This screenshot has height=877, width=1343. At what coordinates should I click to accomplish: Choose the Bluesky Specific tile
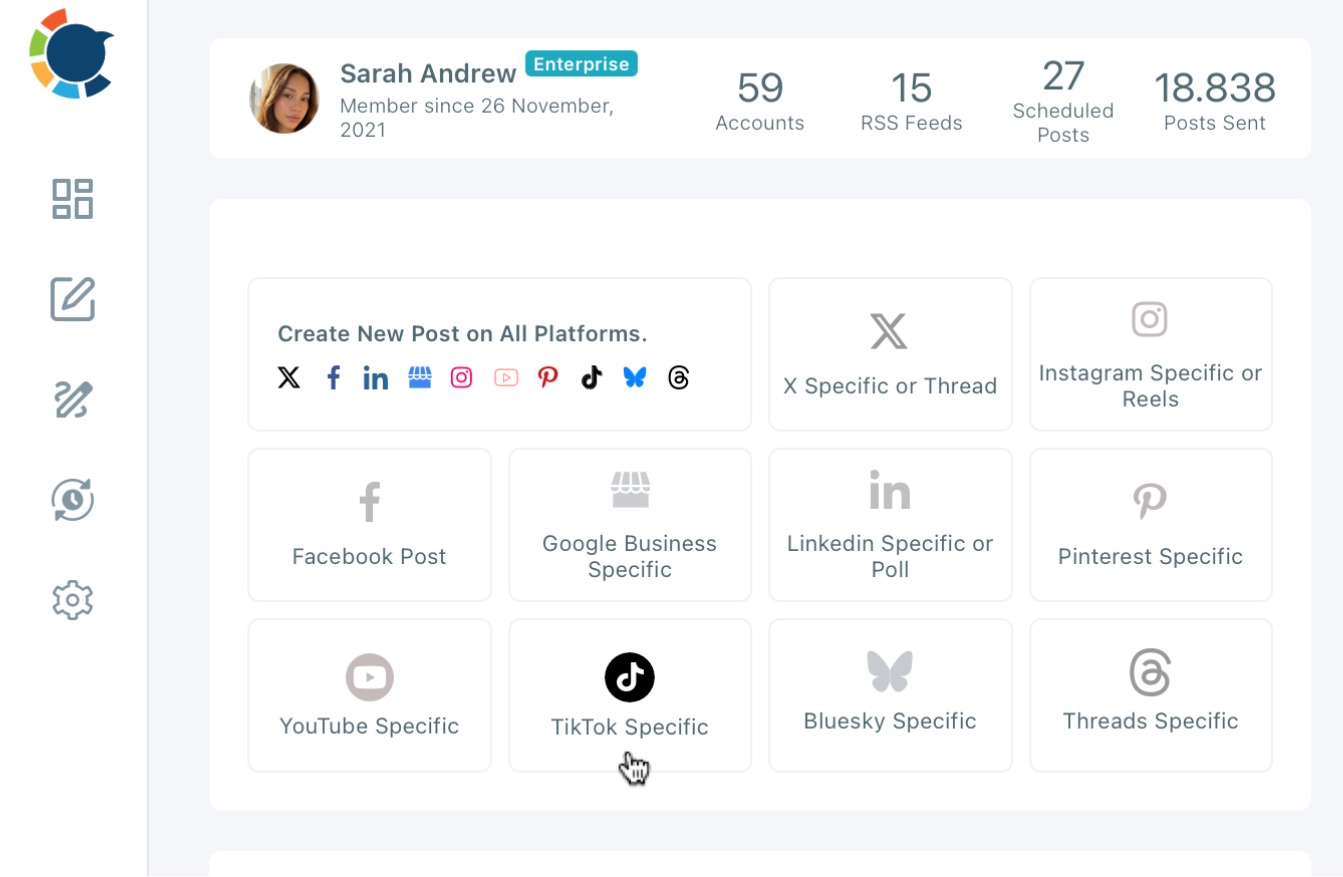890,696
